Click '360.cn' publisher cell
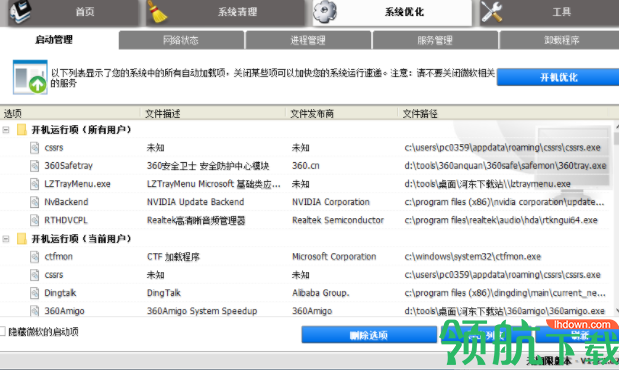619x372 pixels. pos(306,166)
